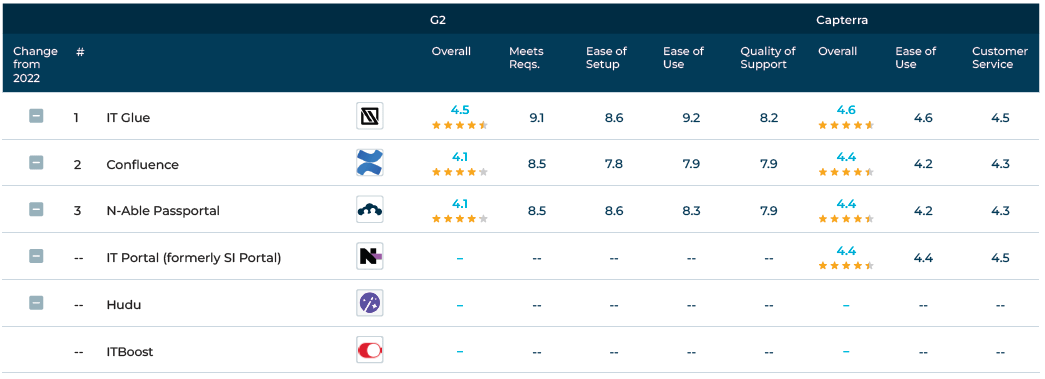This screenshot has height=379, width=1045.
Task: Click the IT Glue logo icon
Action: [x=370, y=117]
